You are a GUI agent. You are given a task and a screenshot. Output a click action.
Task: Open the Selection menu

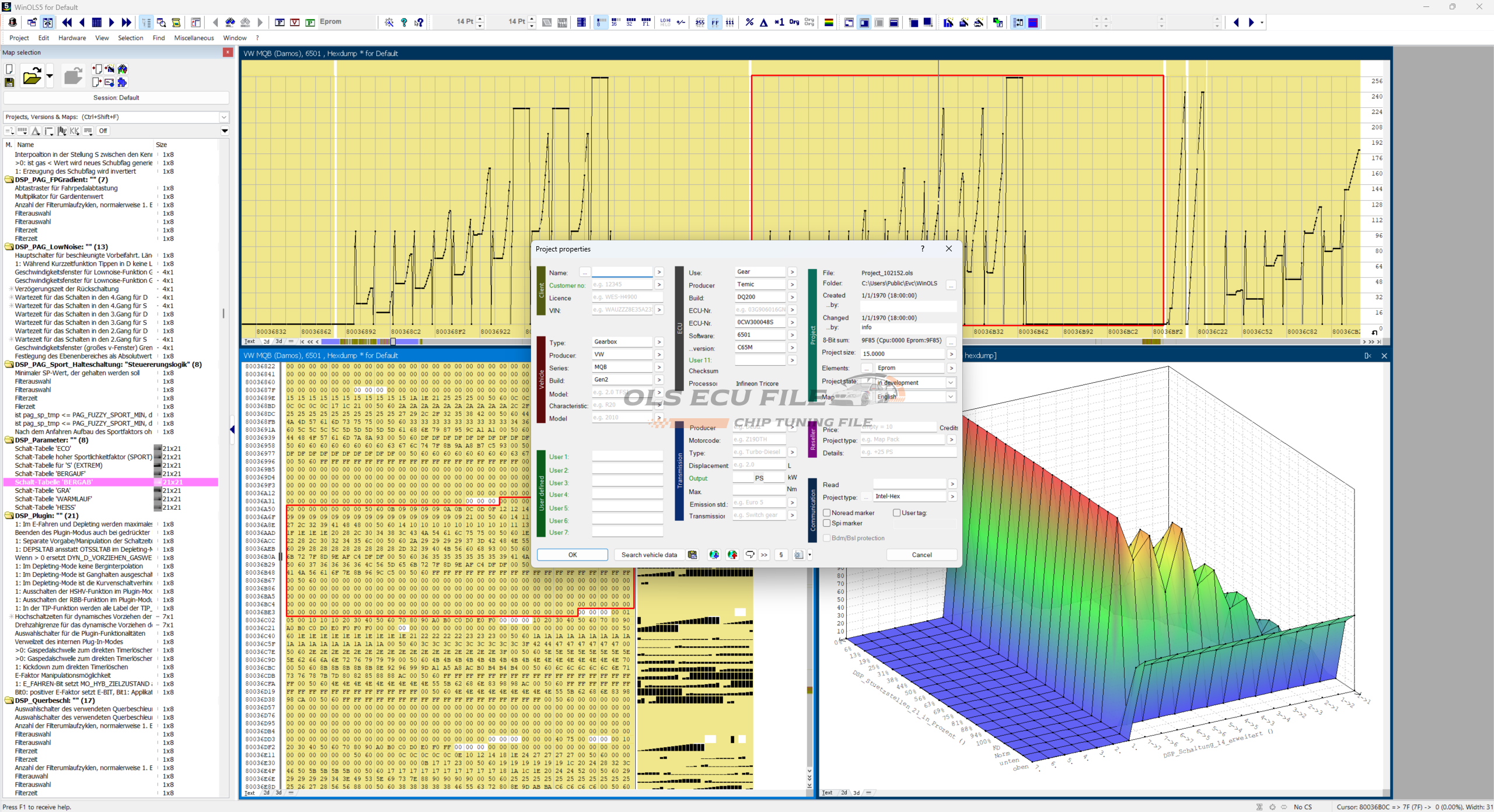(x=131, y=38)
